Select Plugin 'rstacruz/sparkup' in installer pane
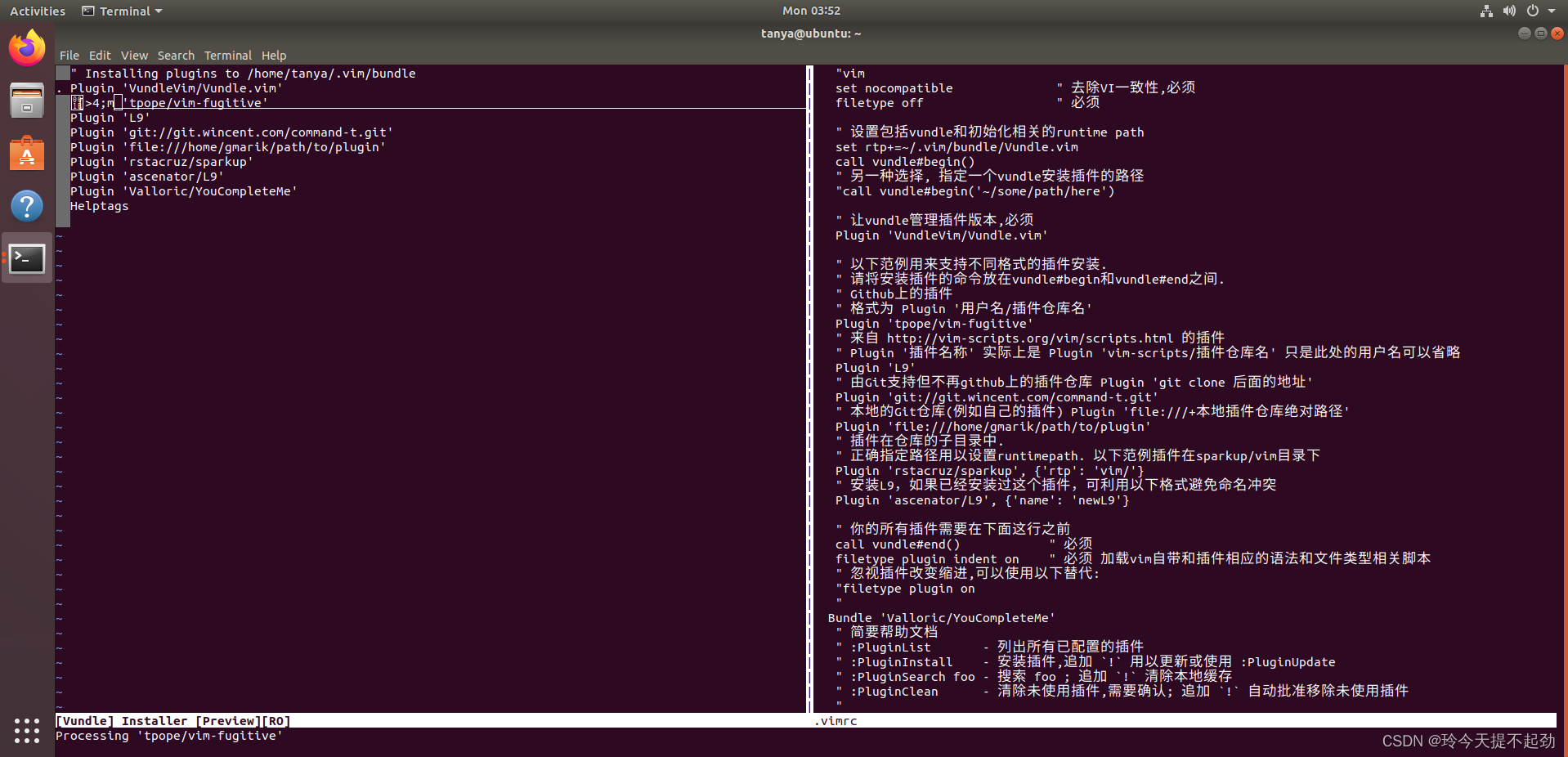 click(162, 162)
